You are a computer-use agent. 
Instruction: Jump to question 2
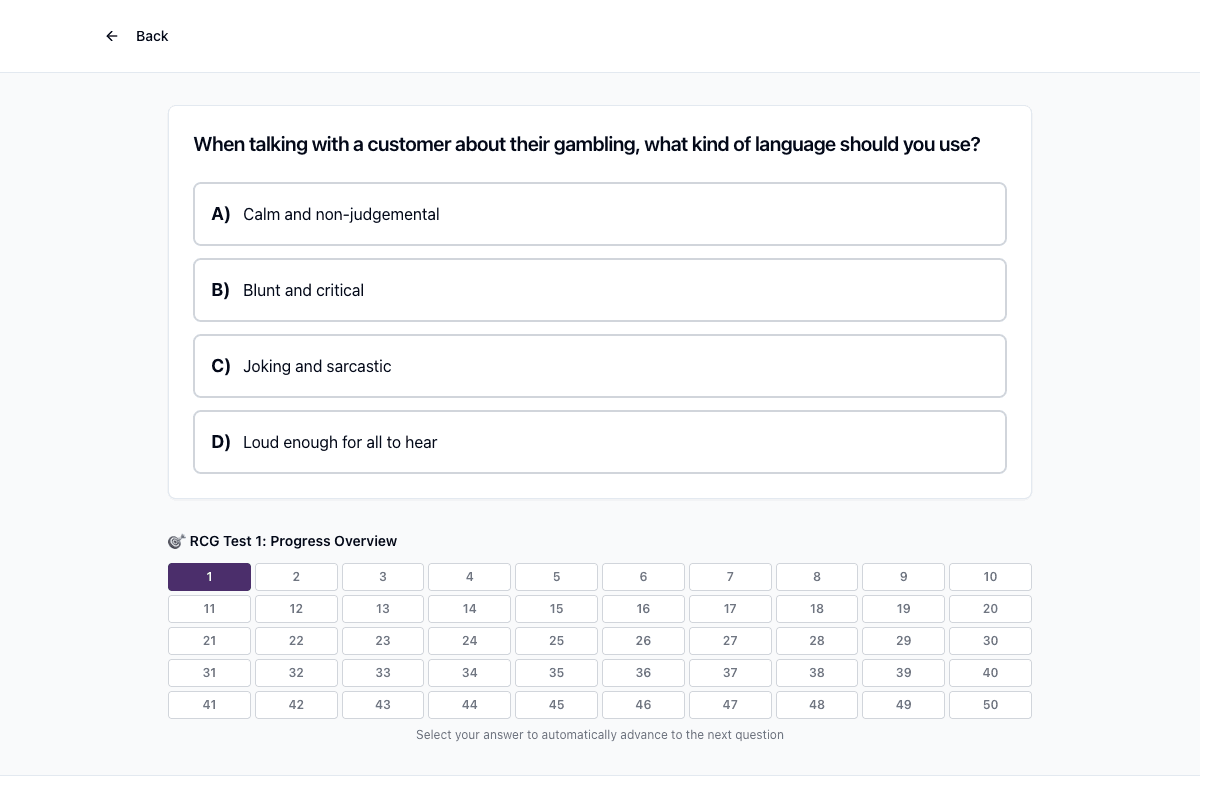click(296, 577)
